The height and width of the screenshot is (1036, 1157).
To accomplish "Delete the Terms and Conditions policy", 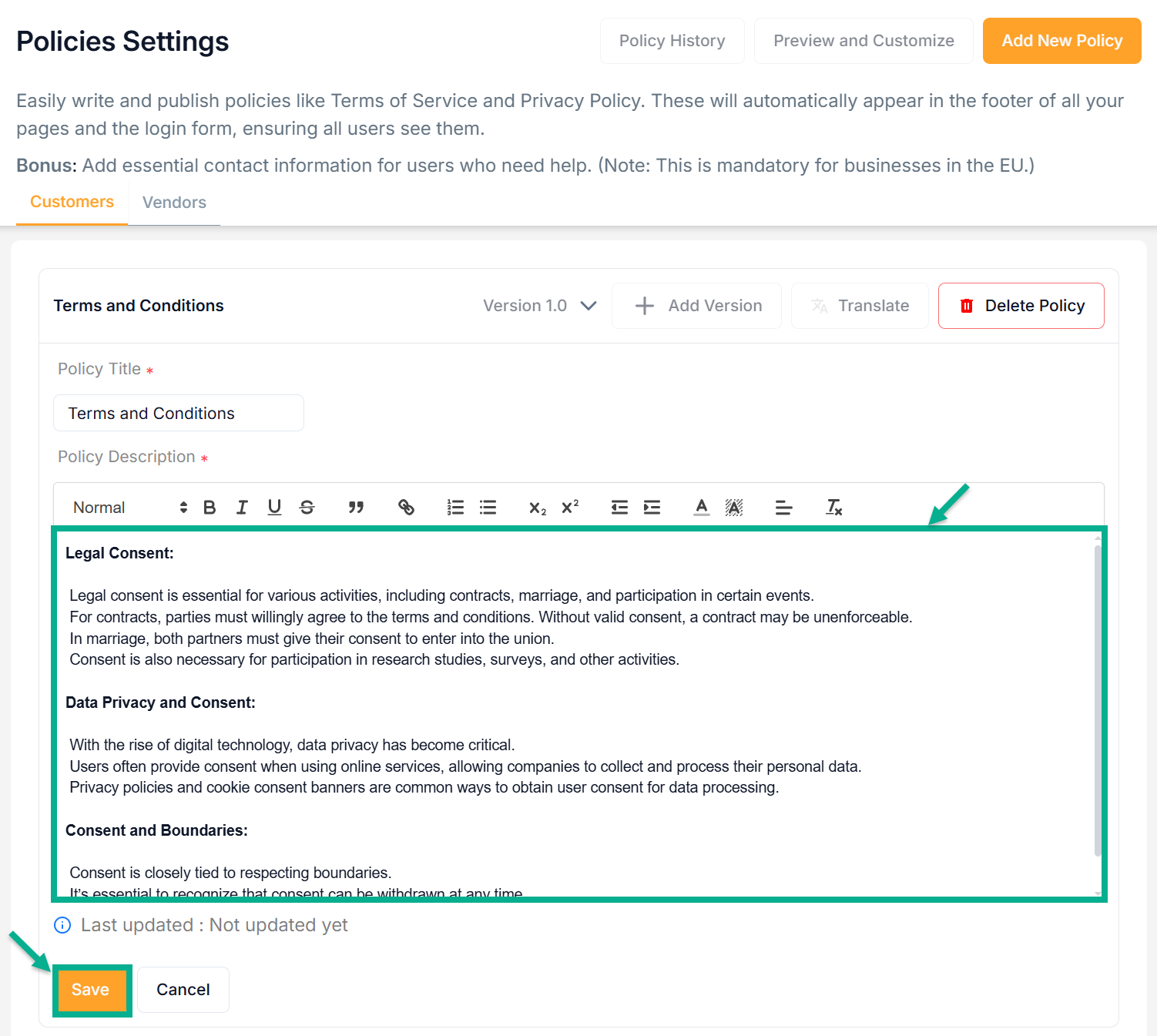I will [1021, 306].
